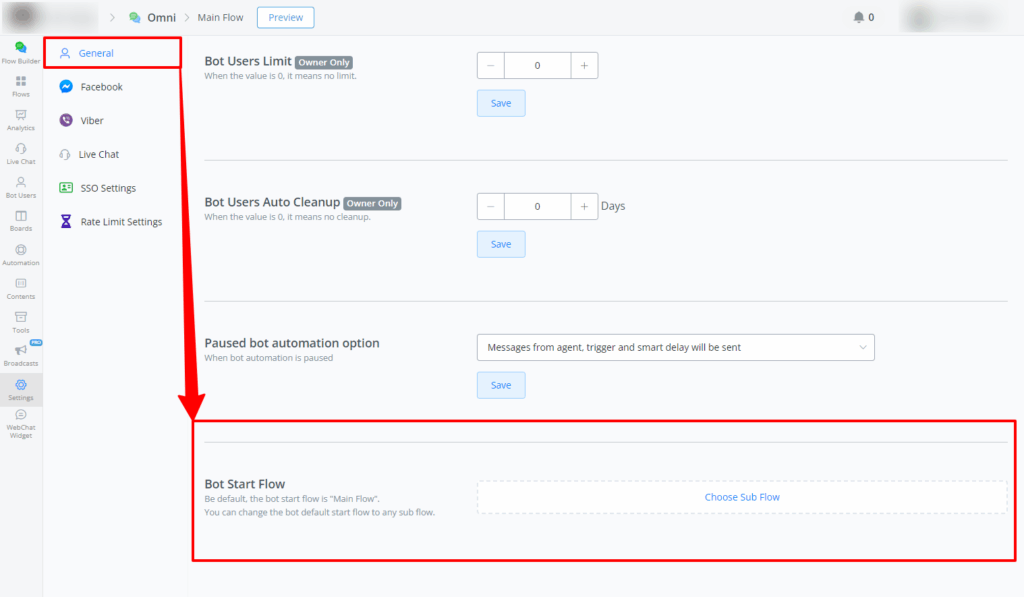Click Choose Sub Flow
This screenshot has width=1024, height=597.
[x=742, y=497]
